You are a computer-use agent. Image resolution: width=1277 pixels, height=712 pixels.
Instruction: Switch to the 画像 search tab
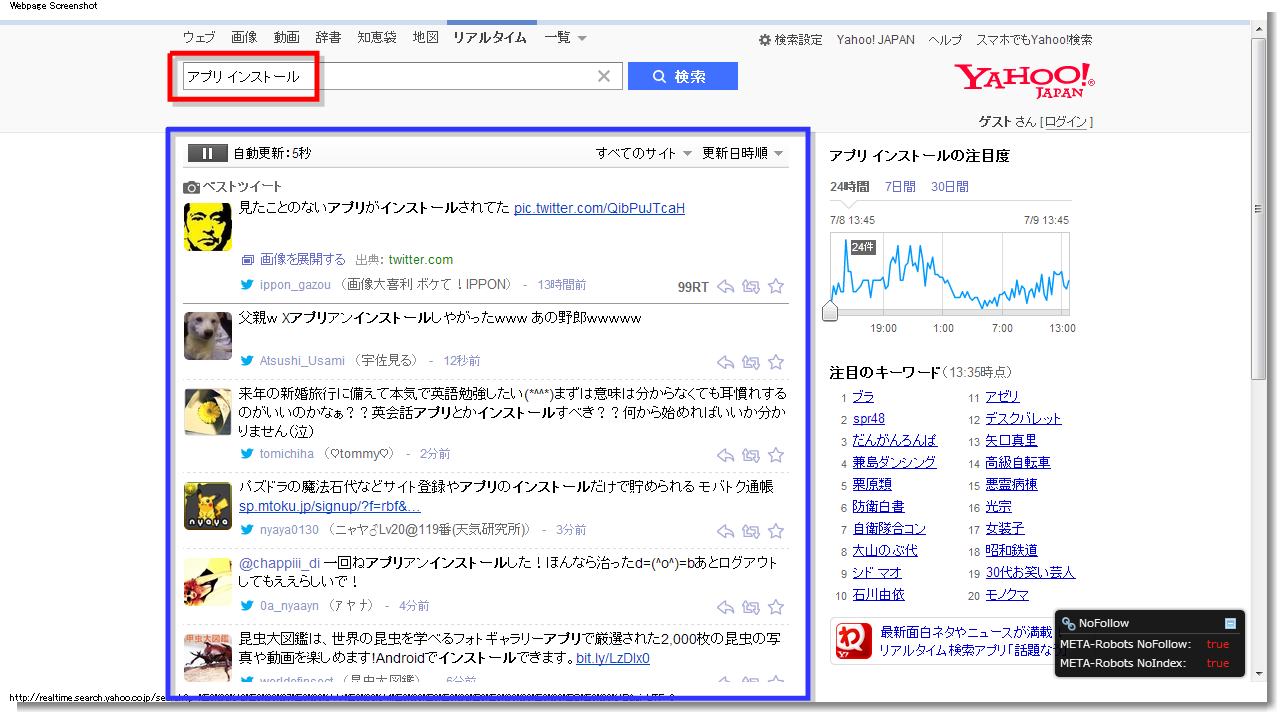pos(244,37)
